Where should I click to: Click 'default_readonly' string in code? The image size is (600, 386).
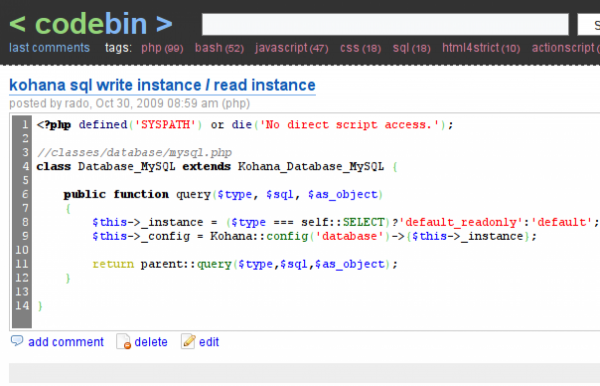point(461,222)
